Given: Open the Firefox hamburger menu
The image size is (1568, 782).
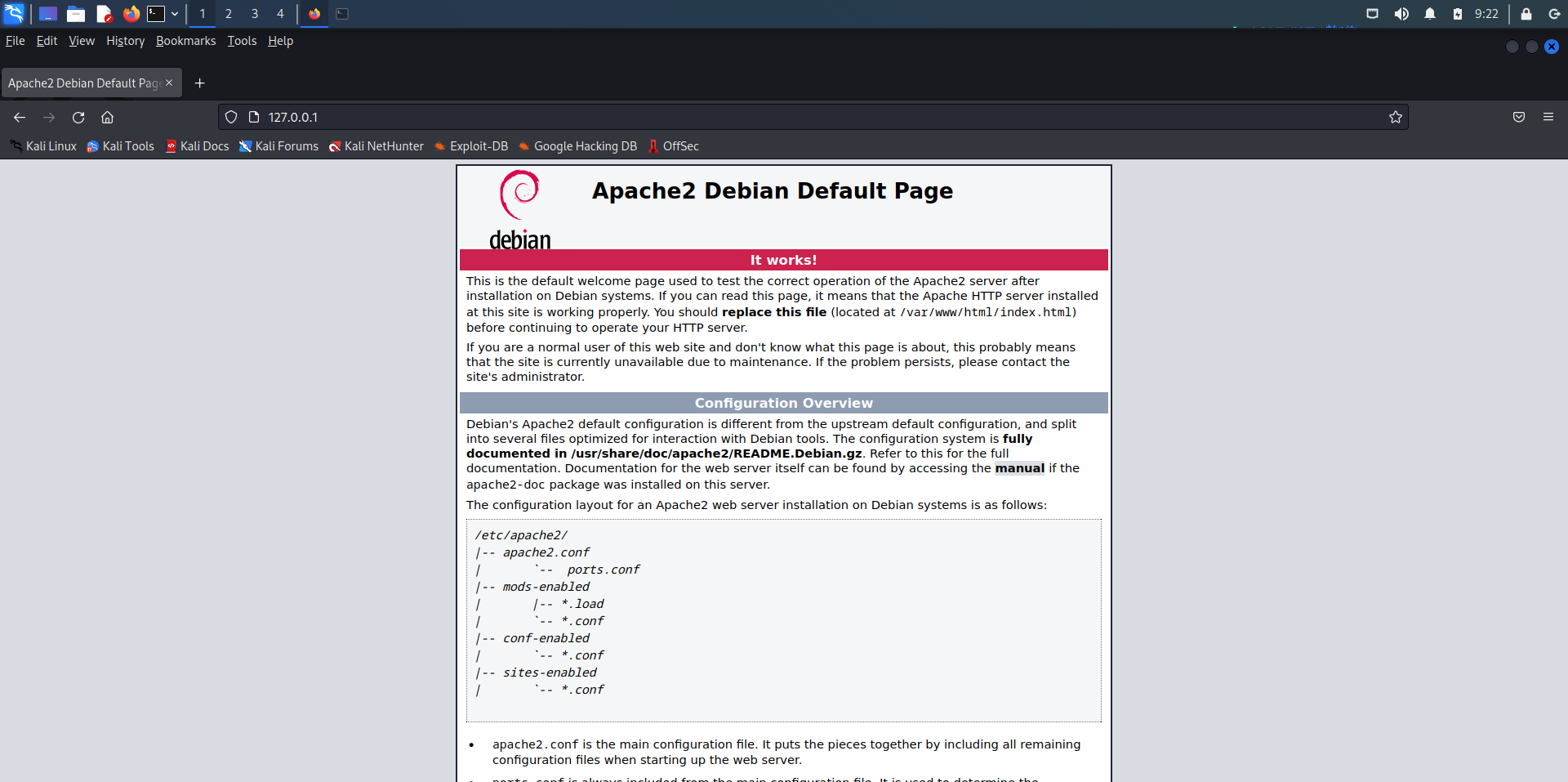Looking at the screenshot, I should (1548, 118).
